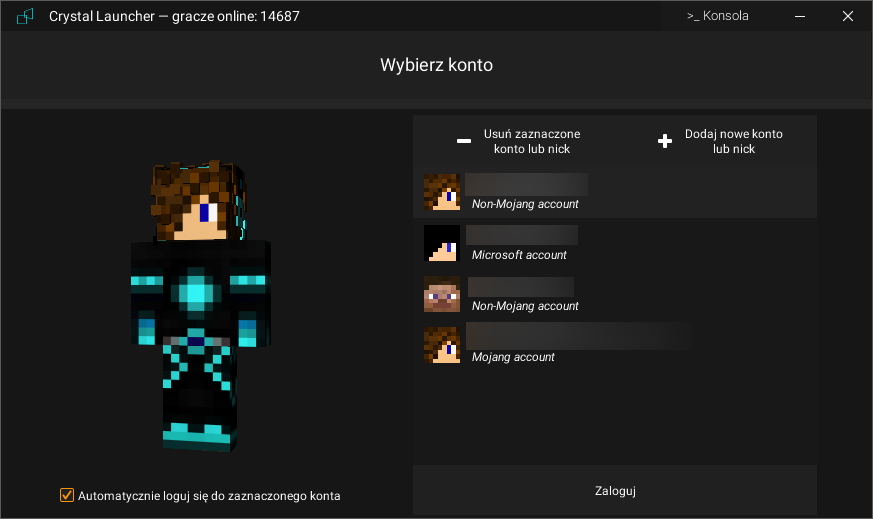The image size is (873, 519).
Task: Click the Wybierz konto heading
Action: pos(436,65)
